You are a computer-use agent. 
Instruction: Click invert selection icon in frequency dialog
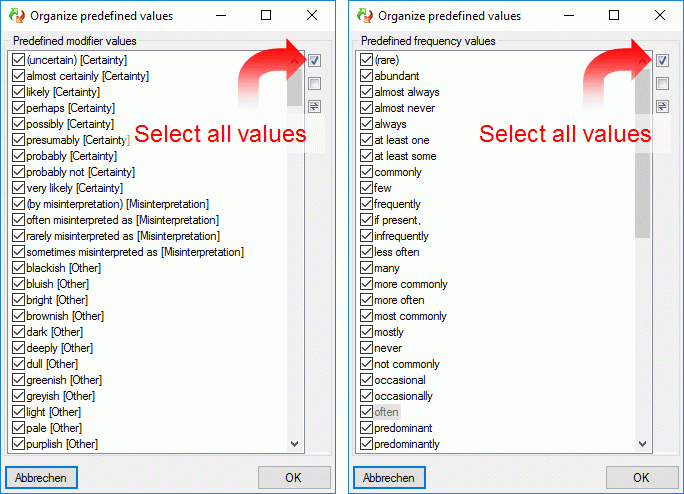pos(662,106)
